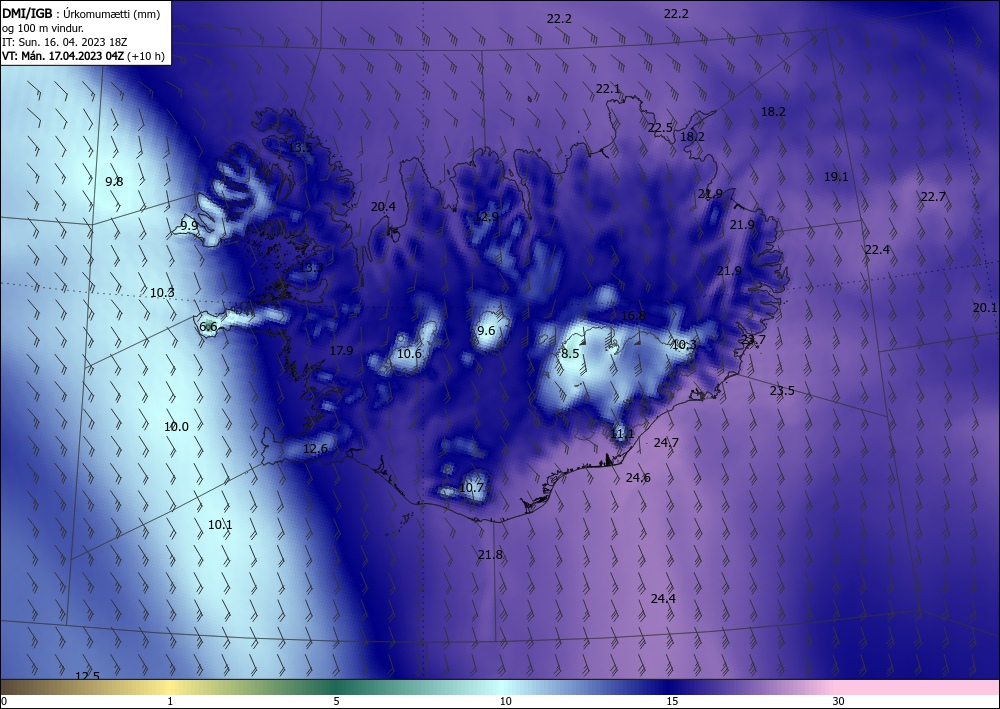Pick the value 22.5

point(660,128)
